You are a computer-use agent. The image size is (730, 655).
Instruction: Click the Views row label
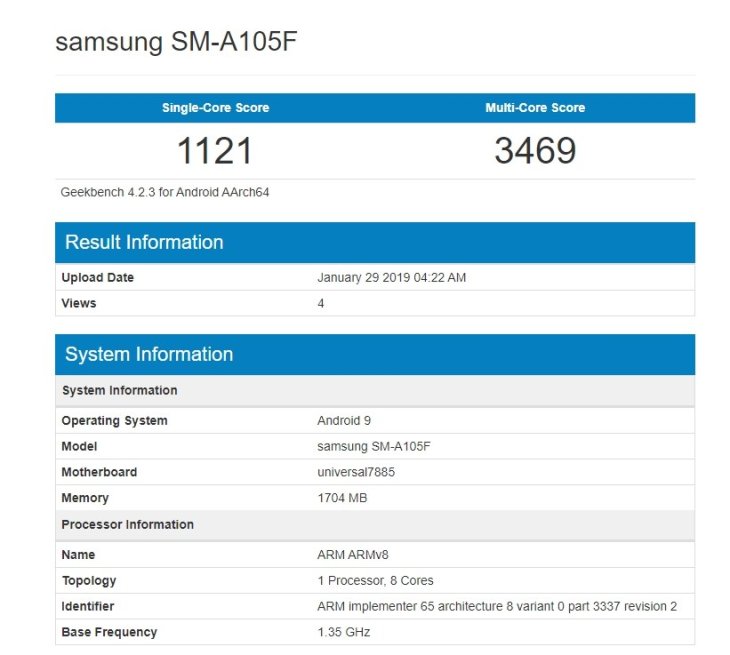coord(78,303)
